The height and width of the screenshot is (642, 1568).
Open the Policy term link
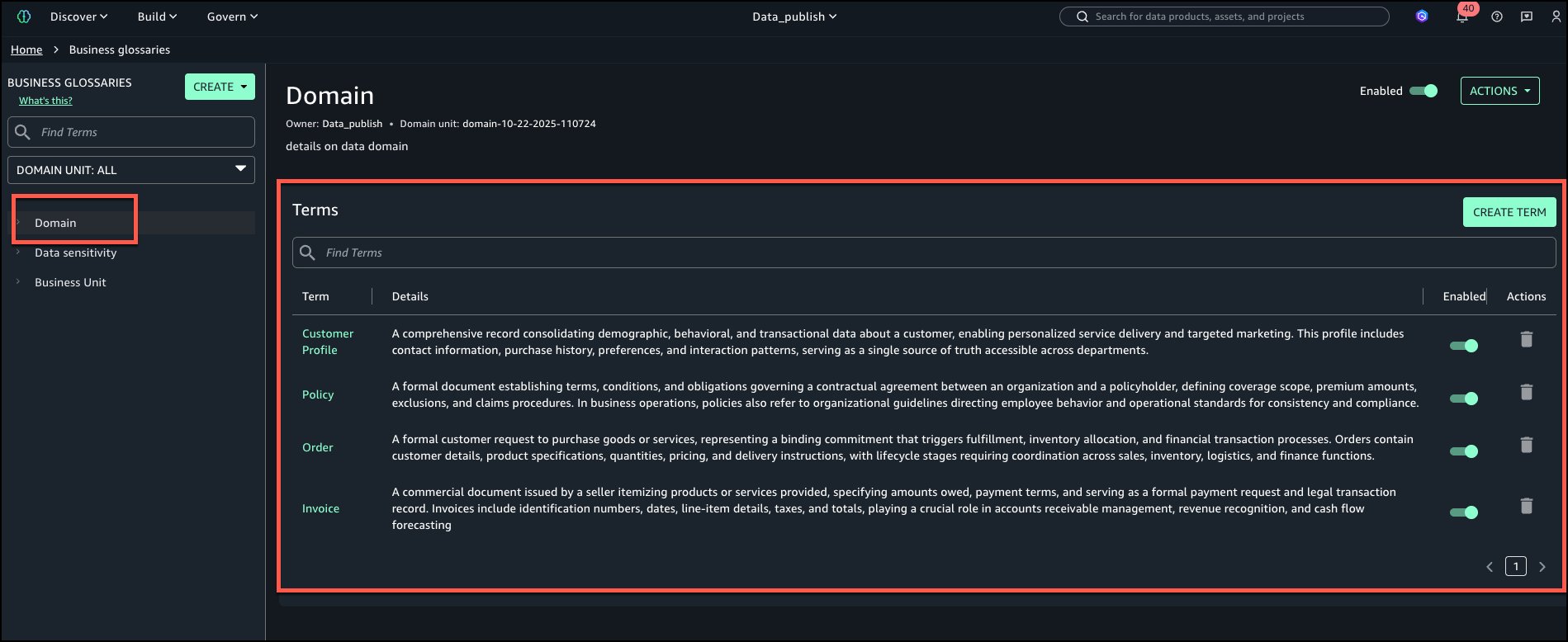tap(318, 394)
